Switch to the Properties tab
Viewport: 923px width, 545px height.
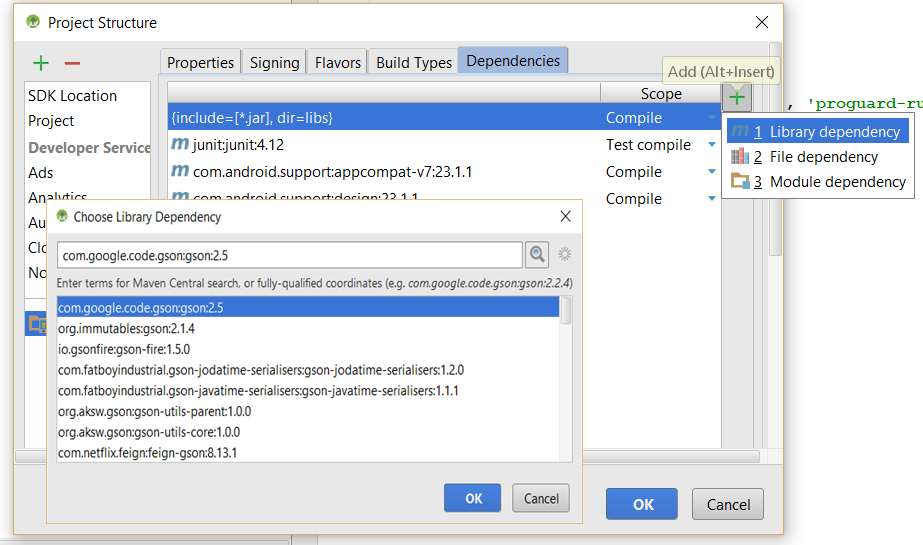(x=200, y=62)
